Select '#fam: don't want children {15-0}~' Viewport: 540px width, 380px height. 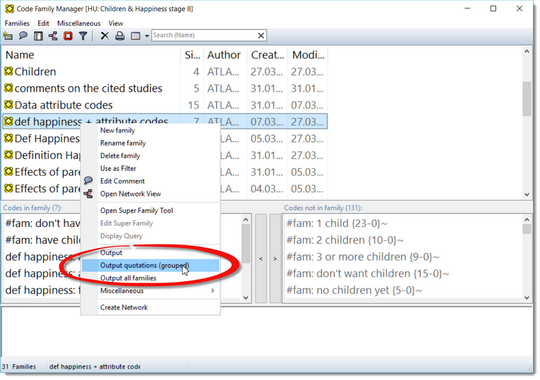(368, 274)
